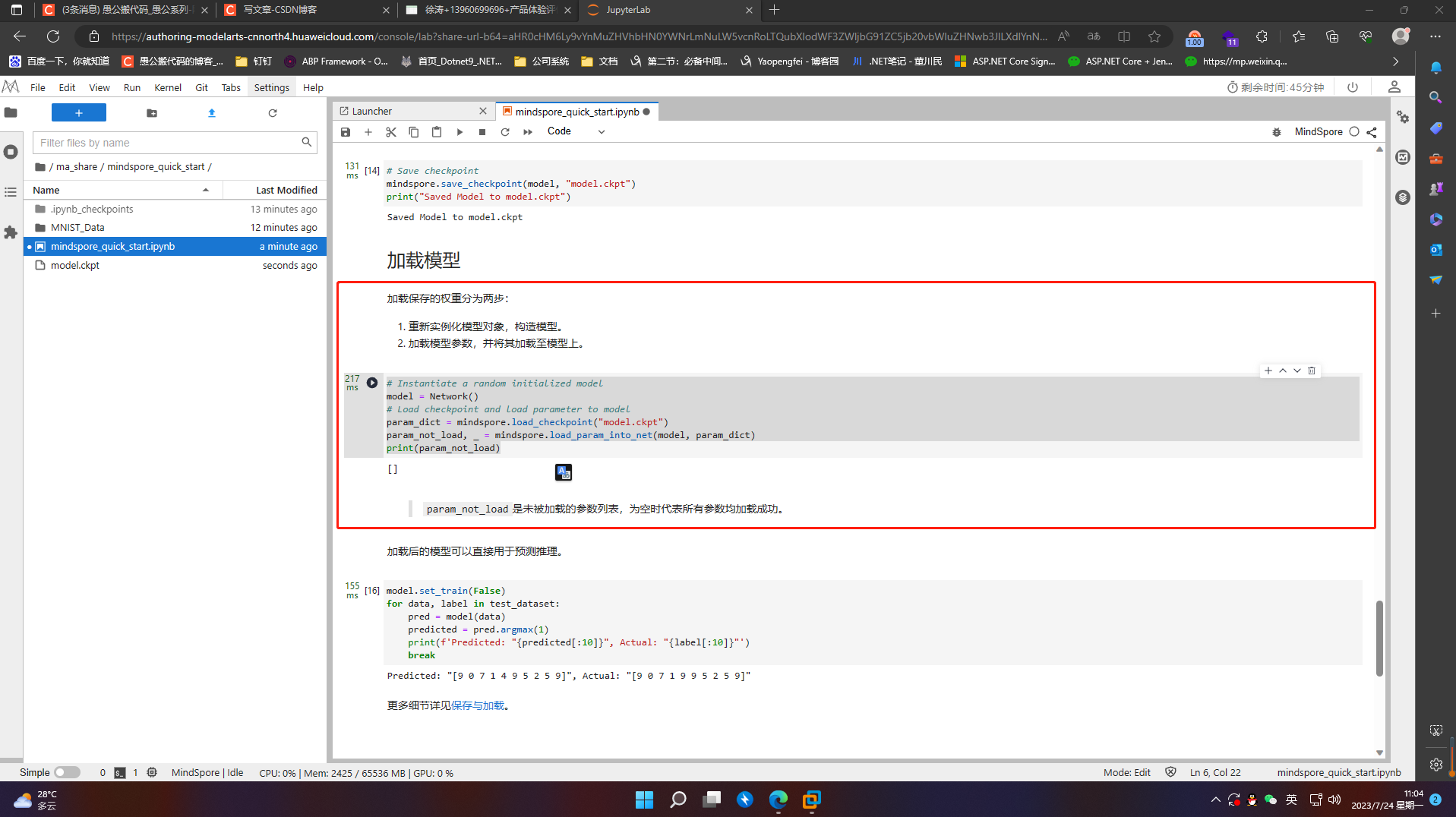Open the extension manager puzzle icon

11,232
